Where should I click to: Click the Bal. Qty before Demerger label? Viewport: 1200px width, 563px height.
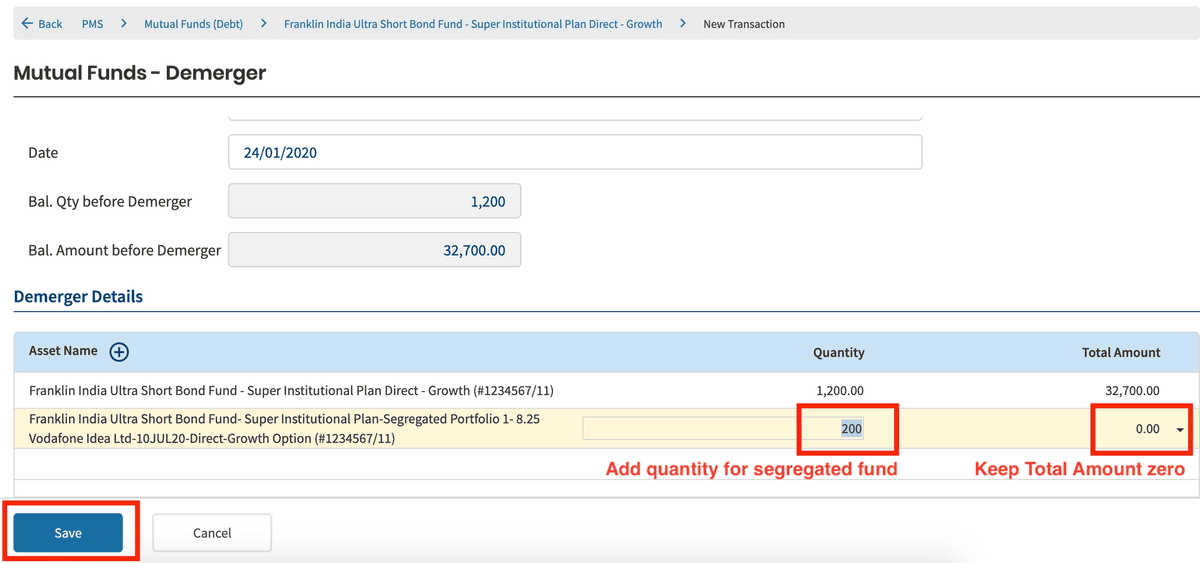click(x=110, y=202)
